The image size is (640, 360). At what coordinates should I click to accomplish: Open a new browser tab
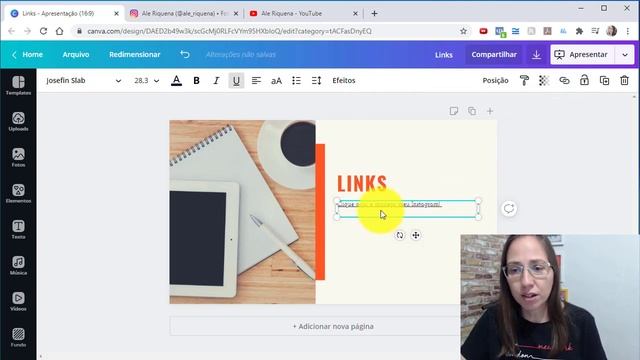tap(374, 13)
